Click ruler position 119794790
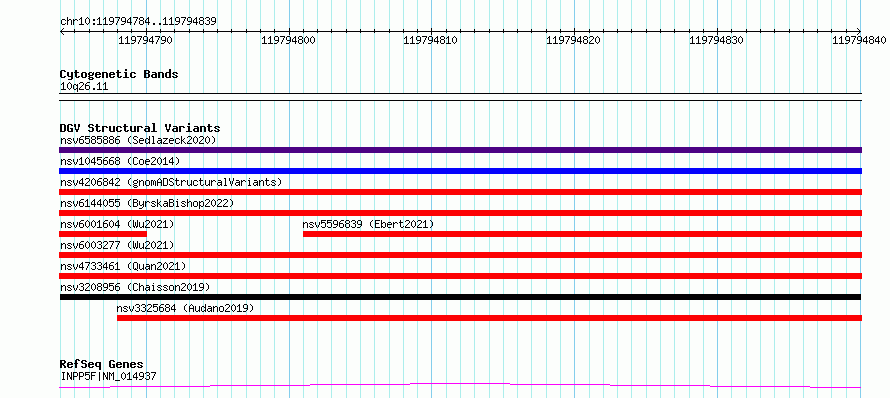The width and height of the screenshot is (890, 398). (146, 40)
